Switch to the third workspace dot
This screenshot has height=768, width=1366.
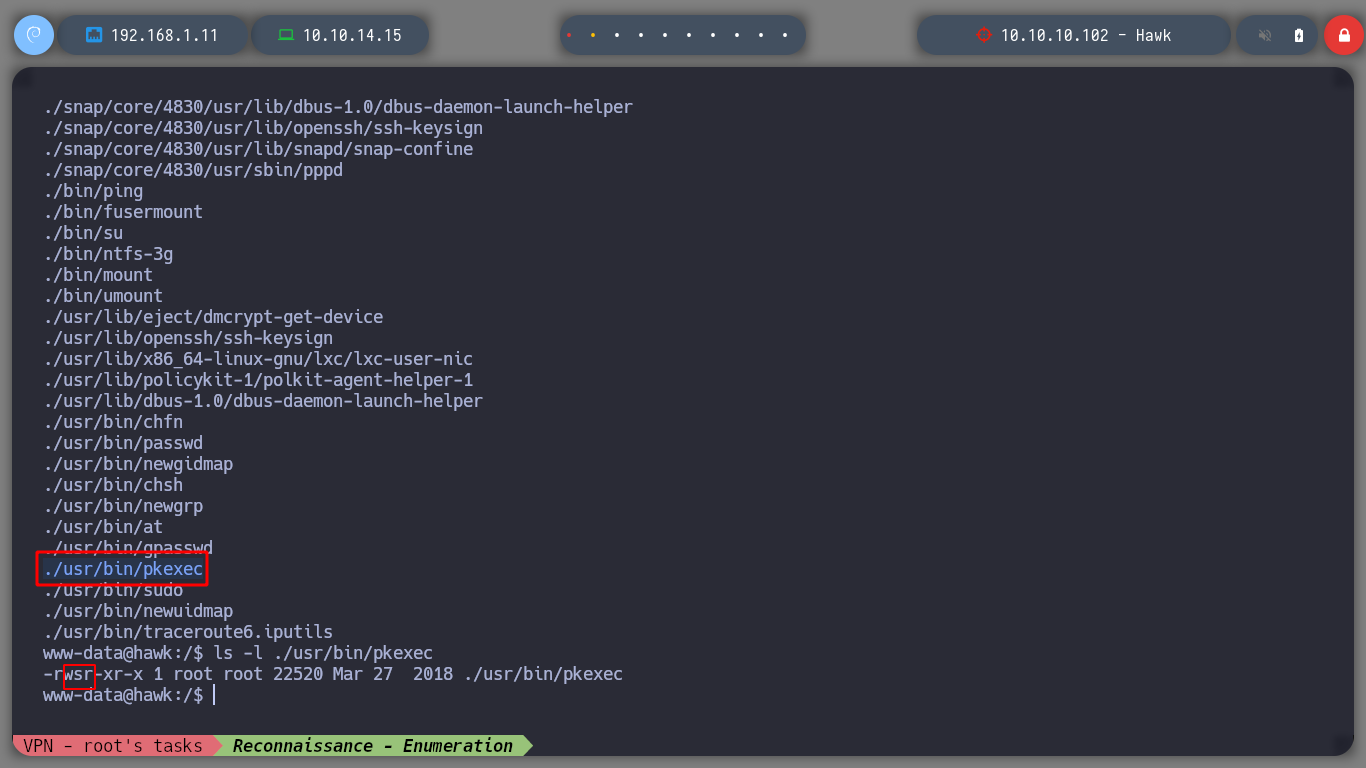617,35
